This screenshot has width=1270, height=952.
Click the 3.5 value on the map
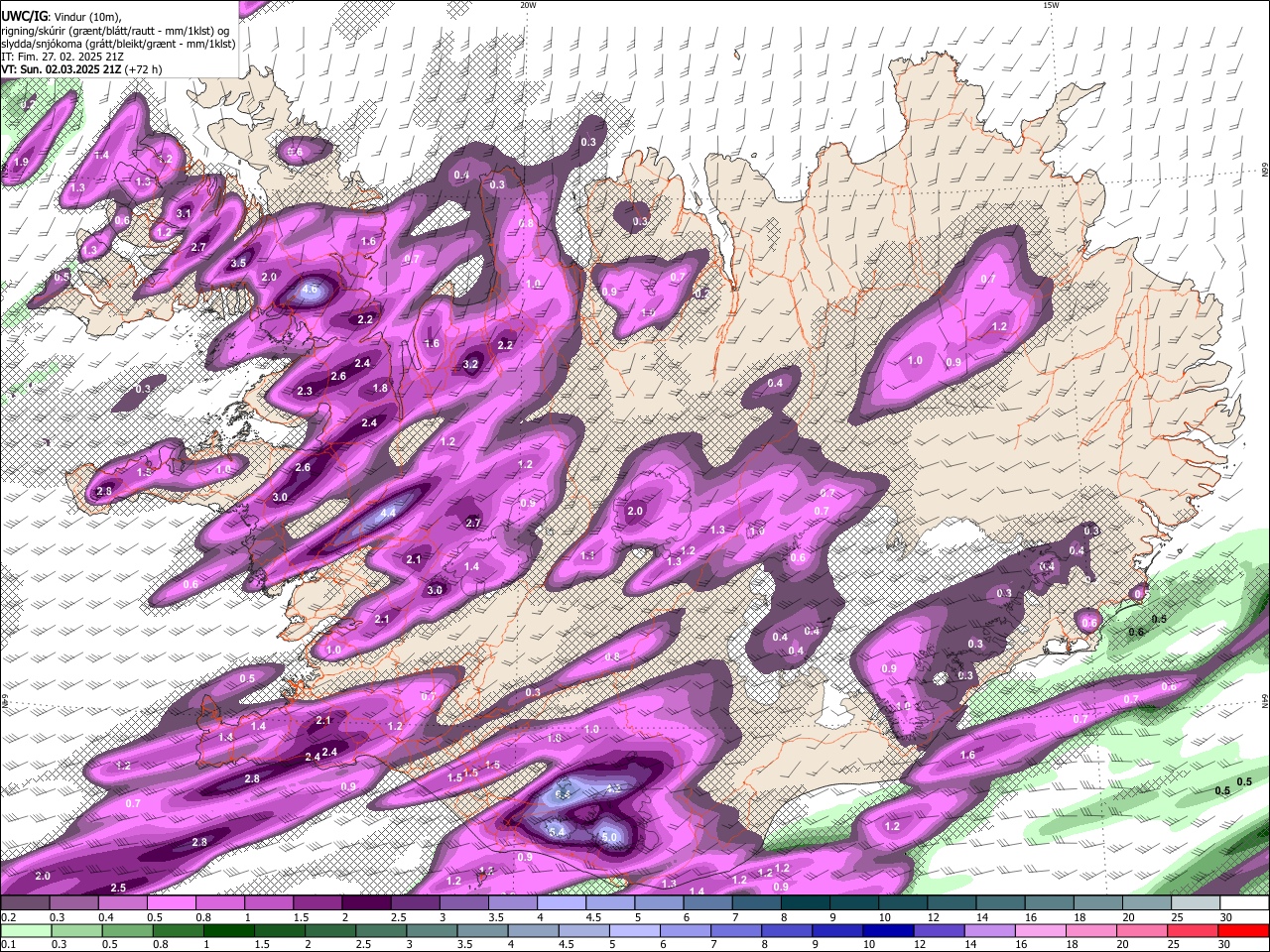238,263
